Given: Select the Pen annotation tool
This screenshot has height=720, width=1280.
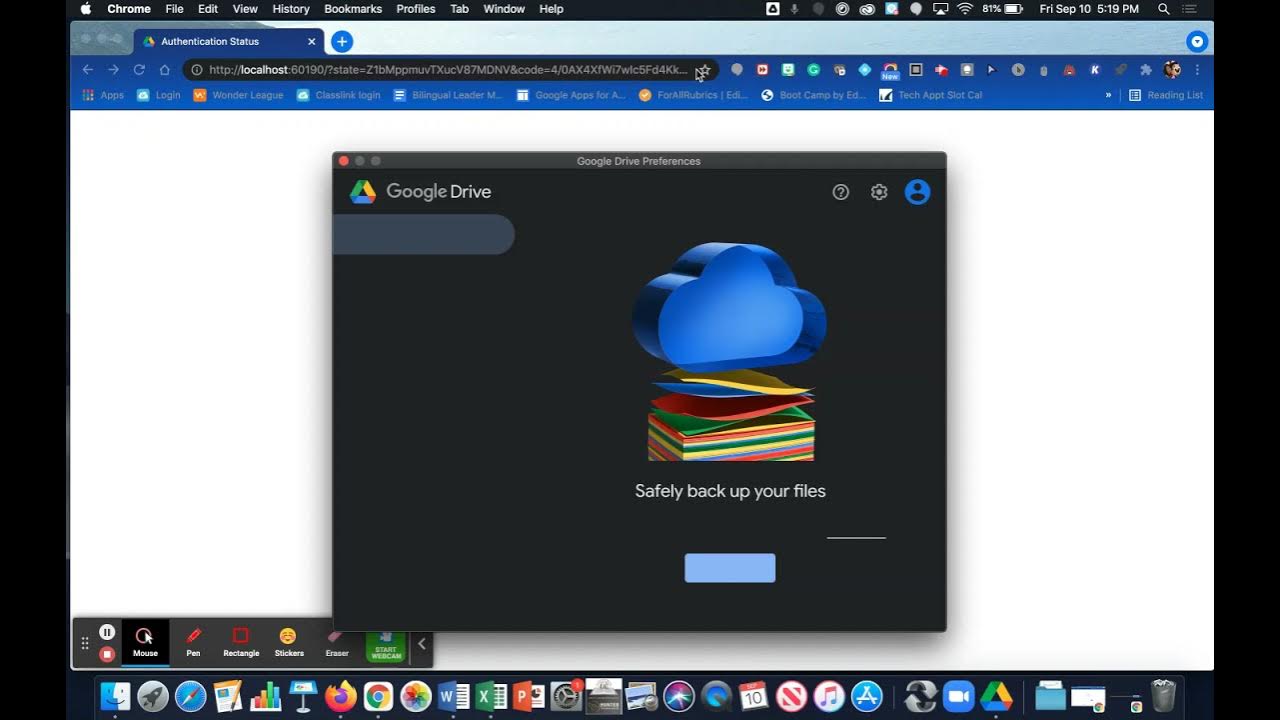Looking at the screenshot, I should [193, 642].
